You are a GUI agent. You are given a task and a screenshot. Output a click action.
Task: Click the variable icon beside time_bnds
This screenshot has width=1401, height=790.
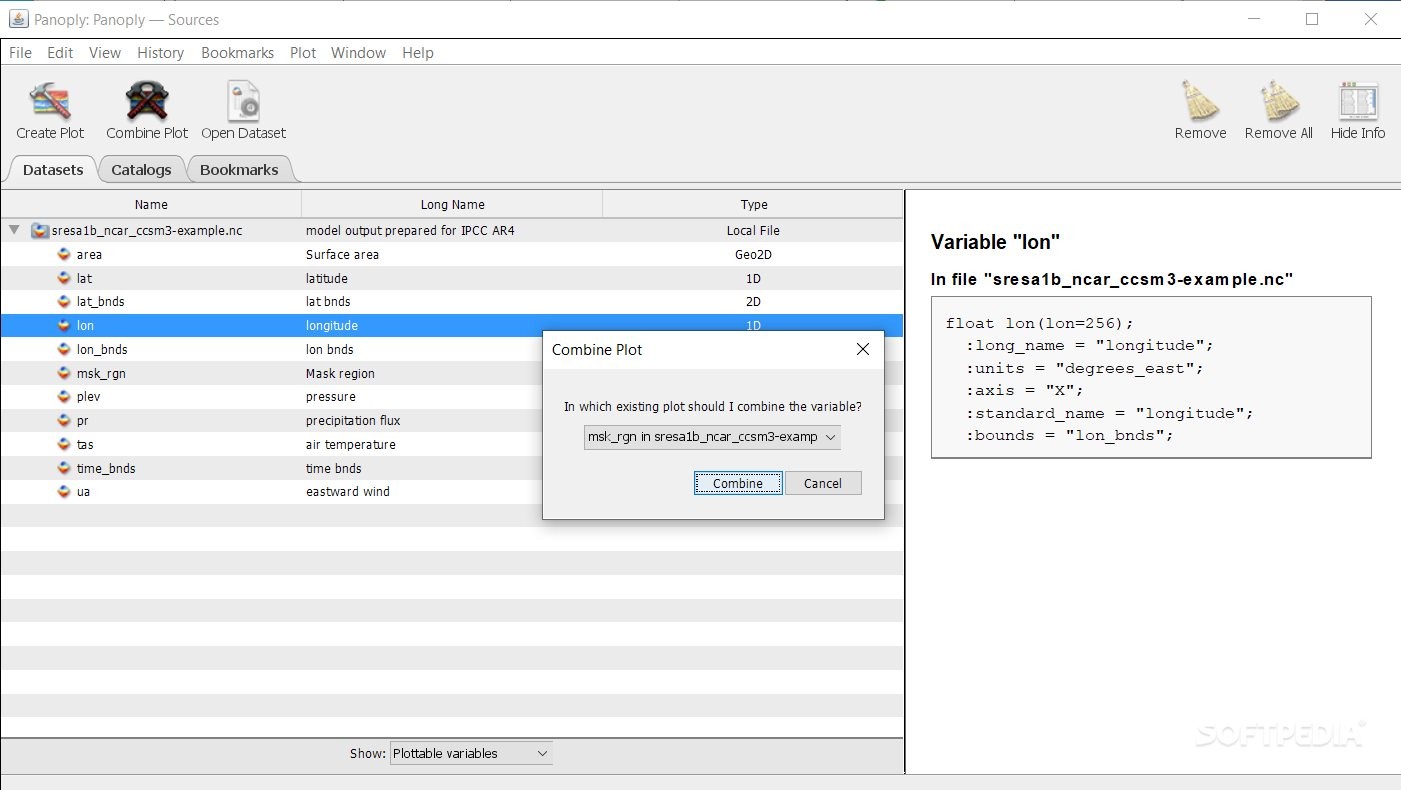[64, 468]
